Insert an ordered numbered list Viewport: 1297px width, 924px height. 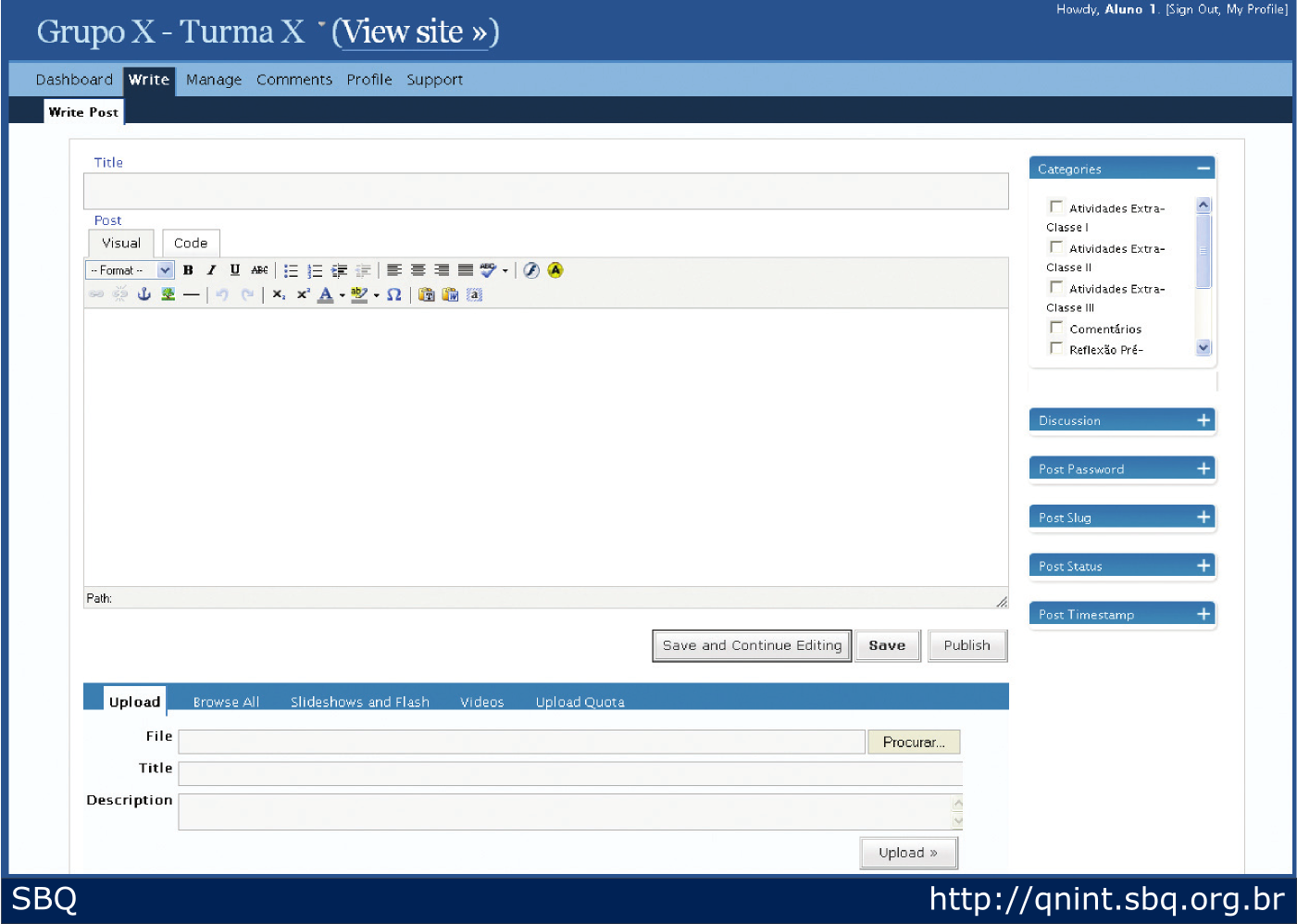pyautogui.click(x=315, y=270)
